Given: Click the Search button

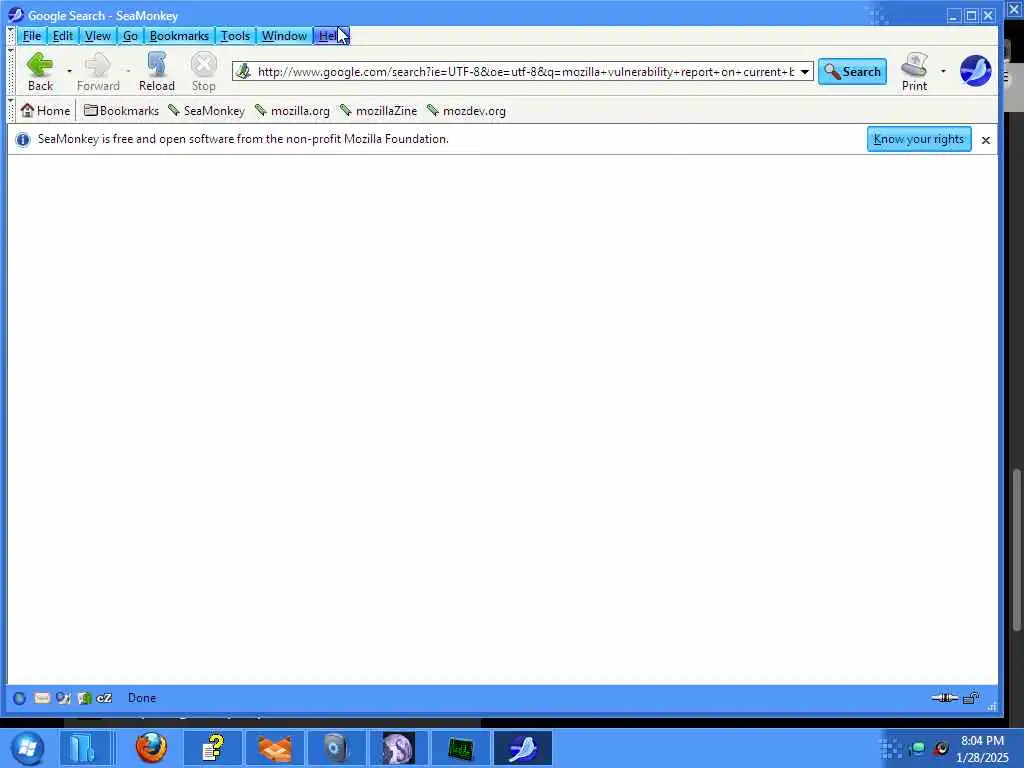Looking at the screenshot, I should [x=852, y=71].
